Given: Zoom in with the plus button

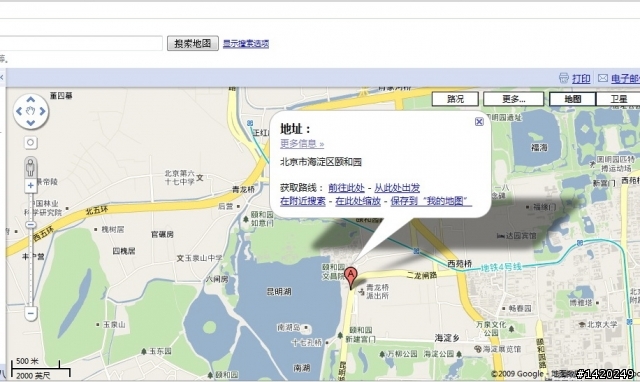Looking at the screenshot, I should coord(31,186).
